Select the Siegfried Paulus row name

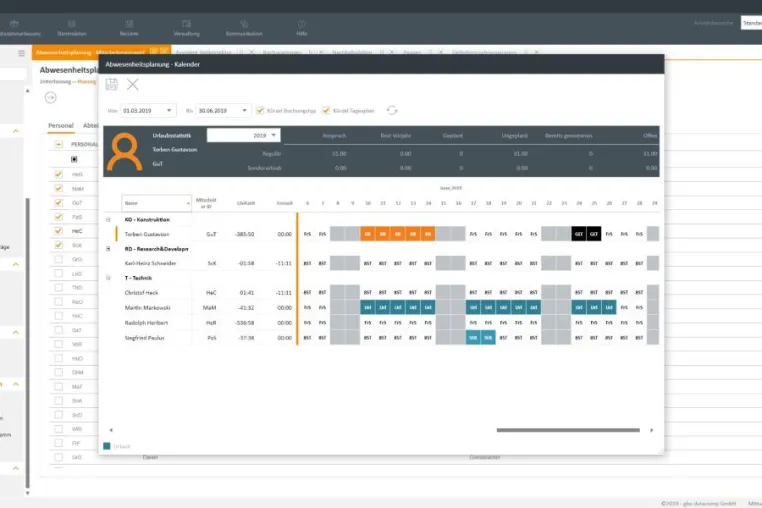pyautogui.click(x=144, y=338)
